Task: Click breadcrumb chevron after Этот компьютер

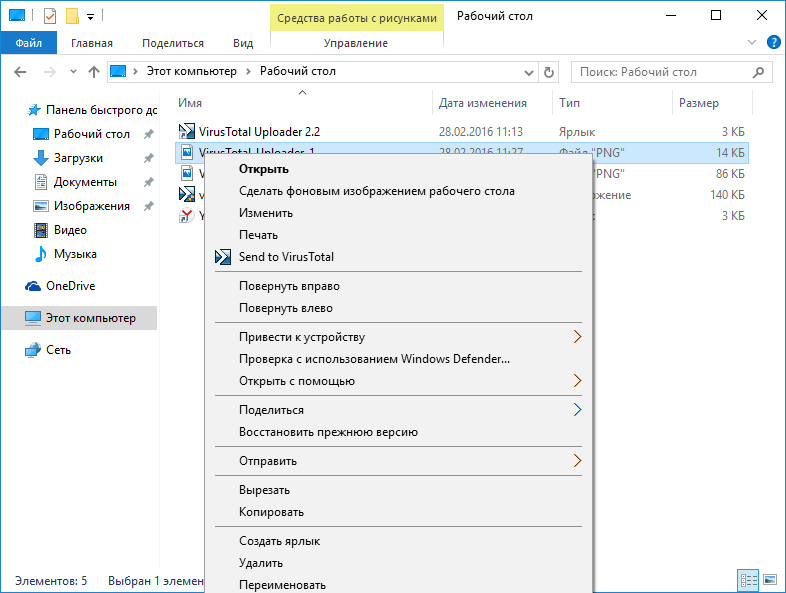Action: coord(248,72)
